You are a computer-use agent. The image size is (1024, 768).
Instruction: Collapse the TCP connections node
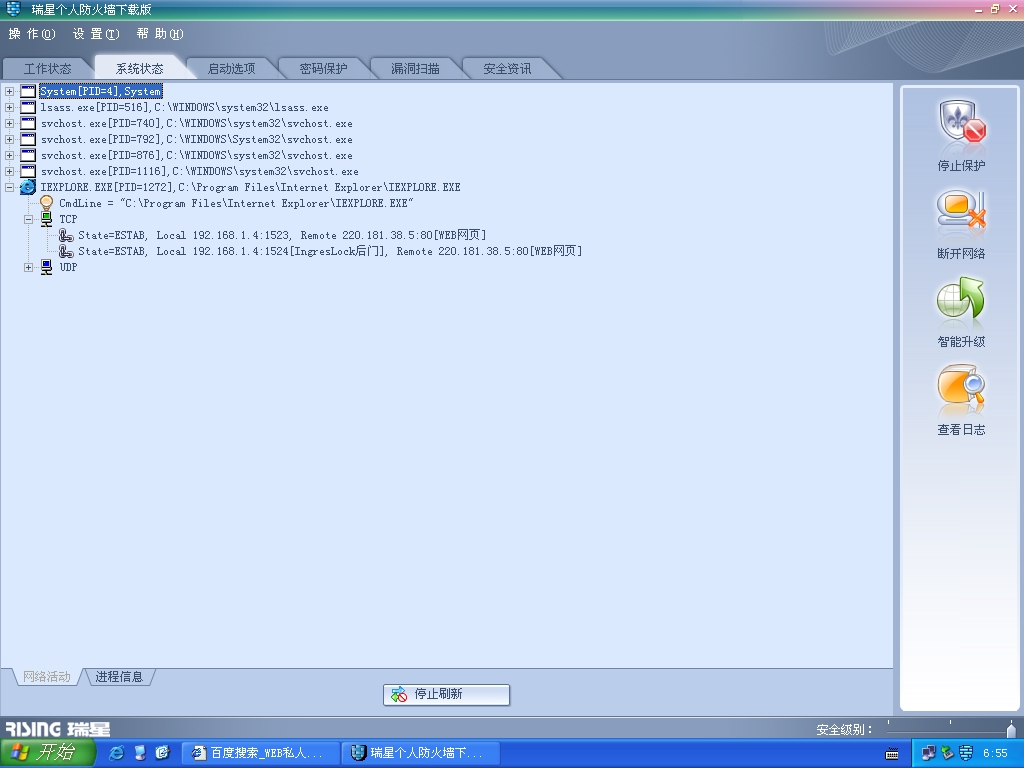pos(28,219)
